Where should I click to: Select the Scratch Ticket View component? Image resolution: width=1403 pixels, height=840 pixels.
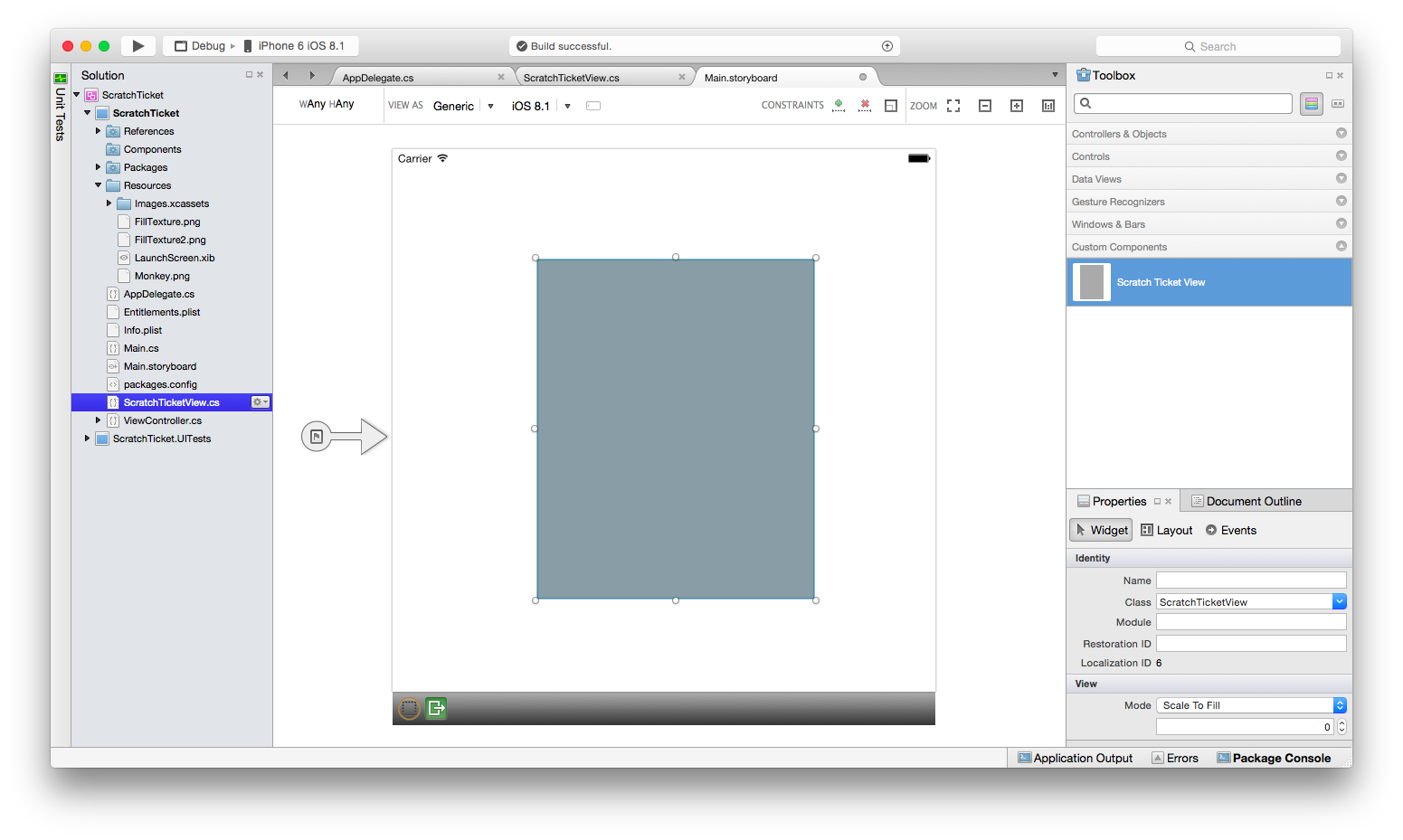(x=1209, y=282)
